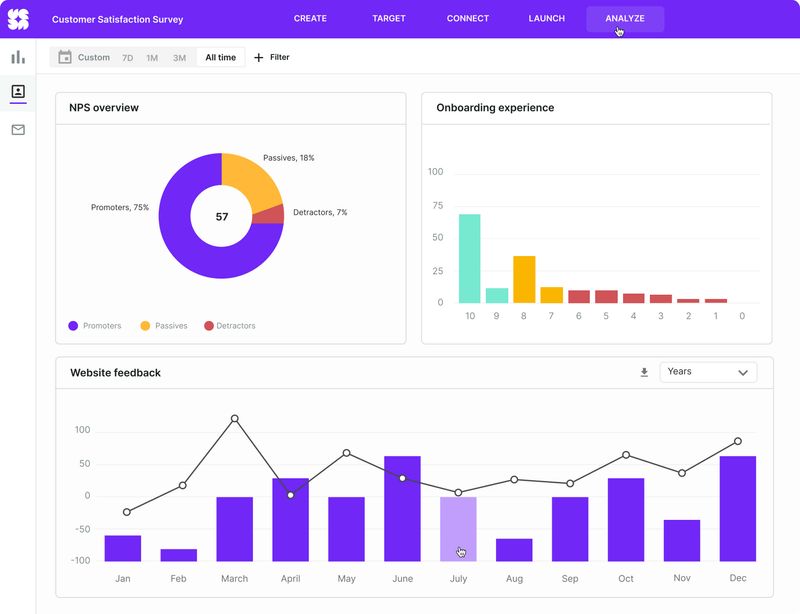
Task: Open the ANALYZE tab
Action: (x=625, y=19)
